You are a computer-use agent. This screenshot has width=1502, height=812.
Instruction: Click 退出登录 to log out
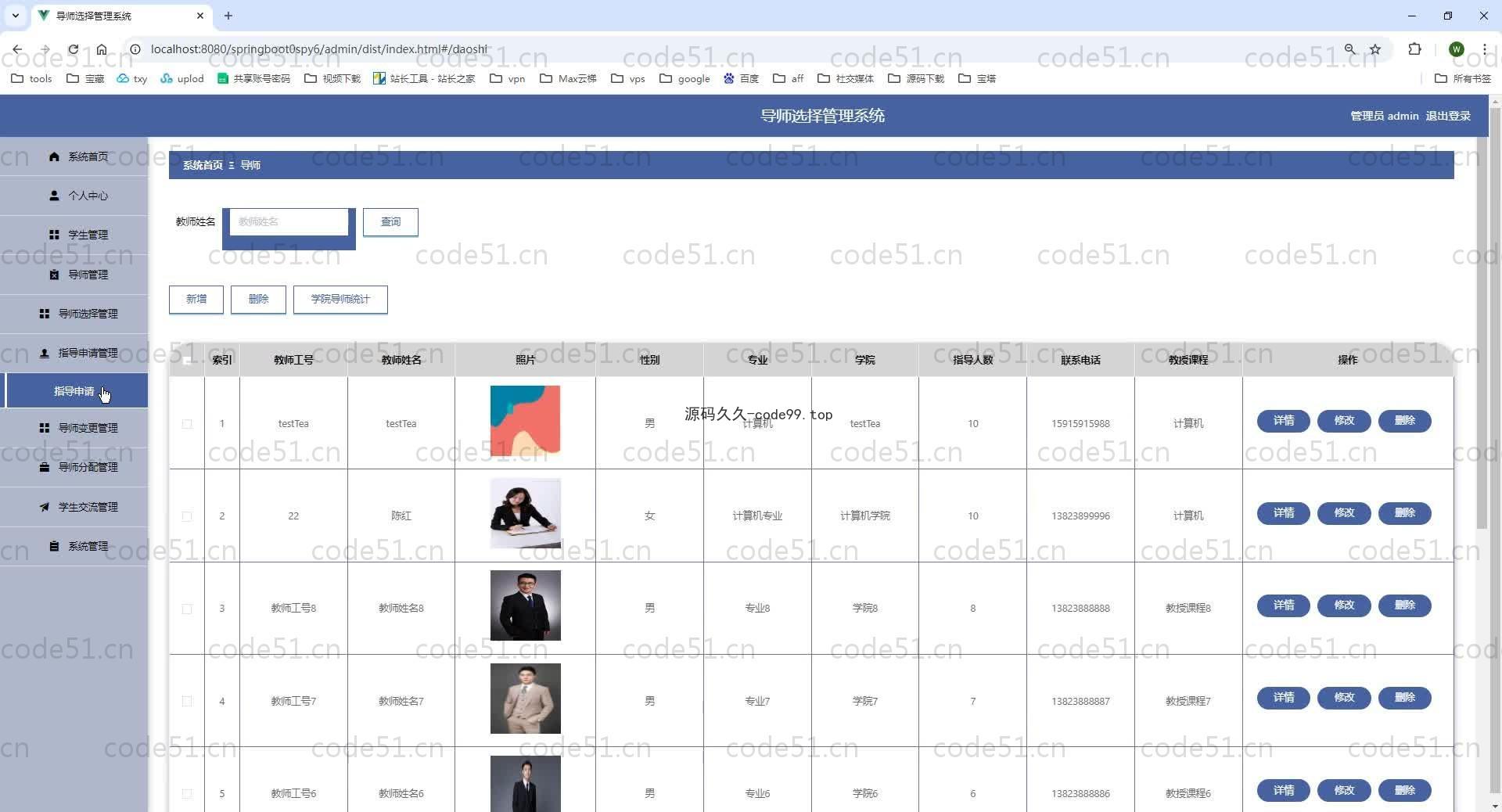(1447, 116)
